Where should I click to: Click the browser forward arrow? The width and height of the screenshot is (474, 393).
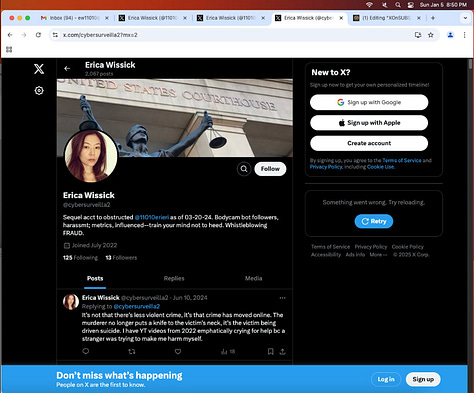coord(24,35)
